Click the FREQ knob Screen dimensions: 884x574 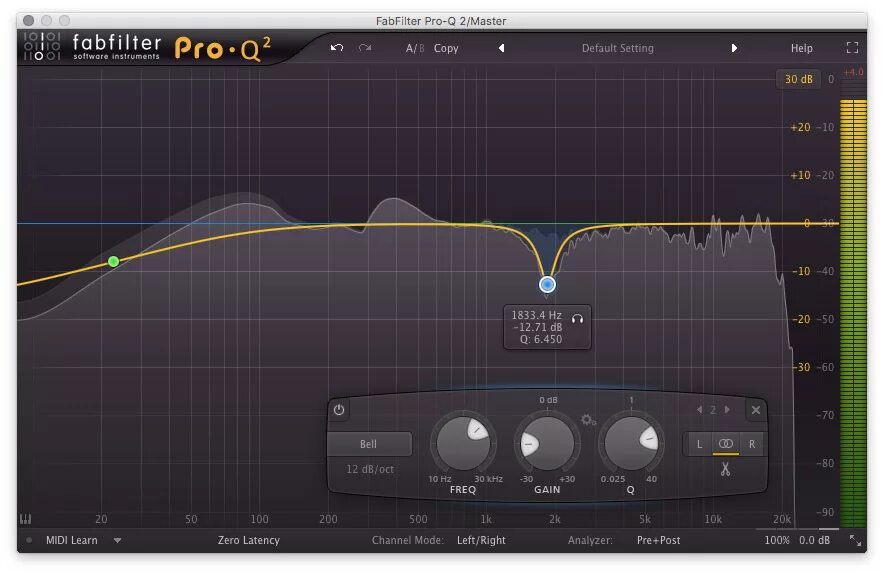click(463, 444)
